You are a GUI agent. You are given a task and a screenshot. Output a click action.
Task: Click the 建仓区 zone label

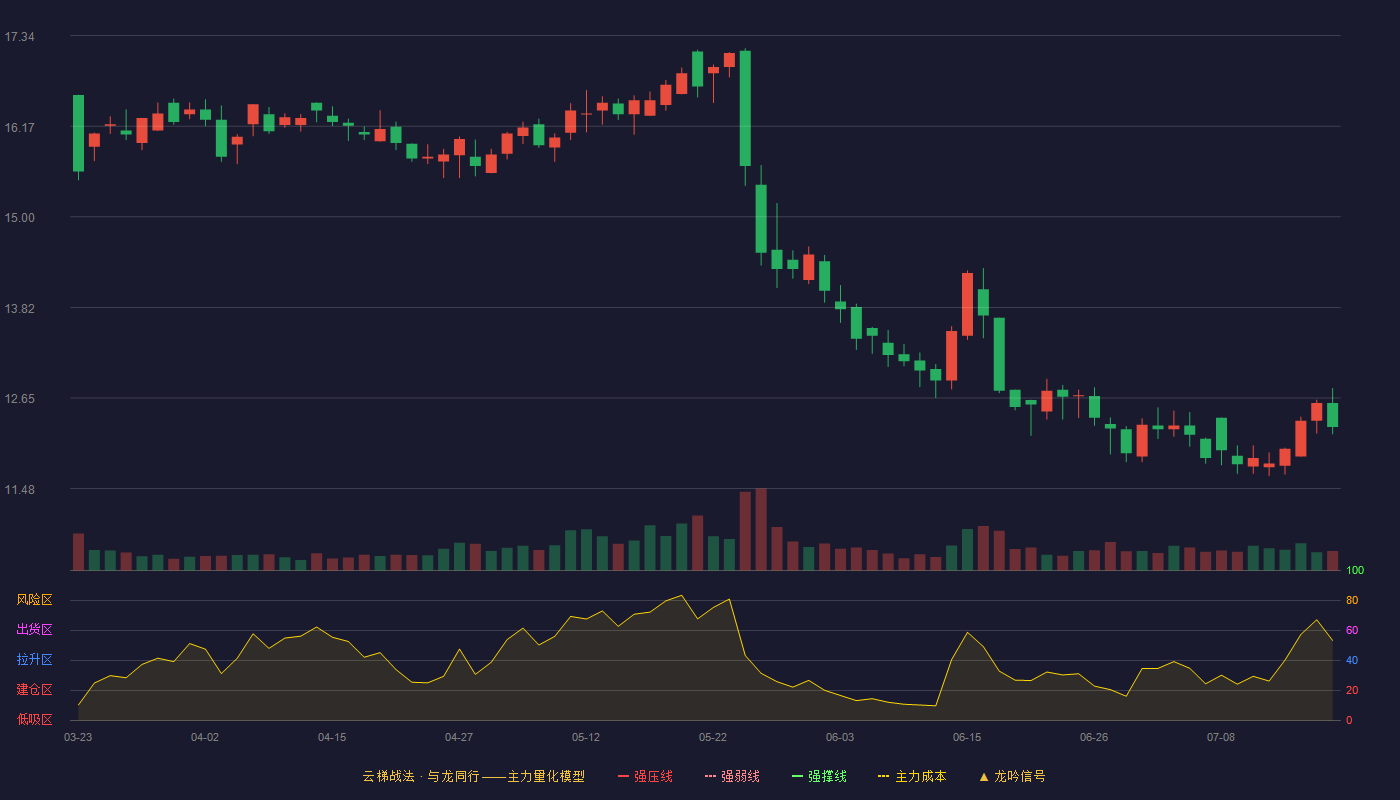[x=34, y=690]
